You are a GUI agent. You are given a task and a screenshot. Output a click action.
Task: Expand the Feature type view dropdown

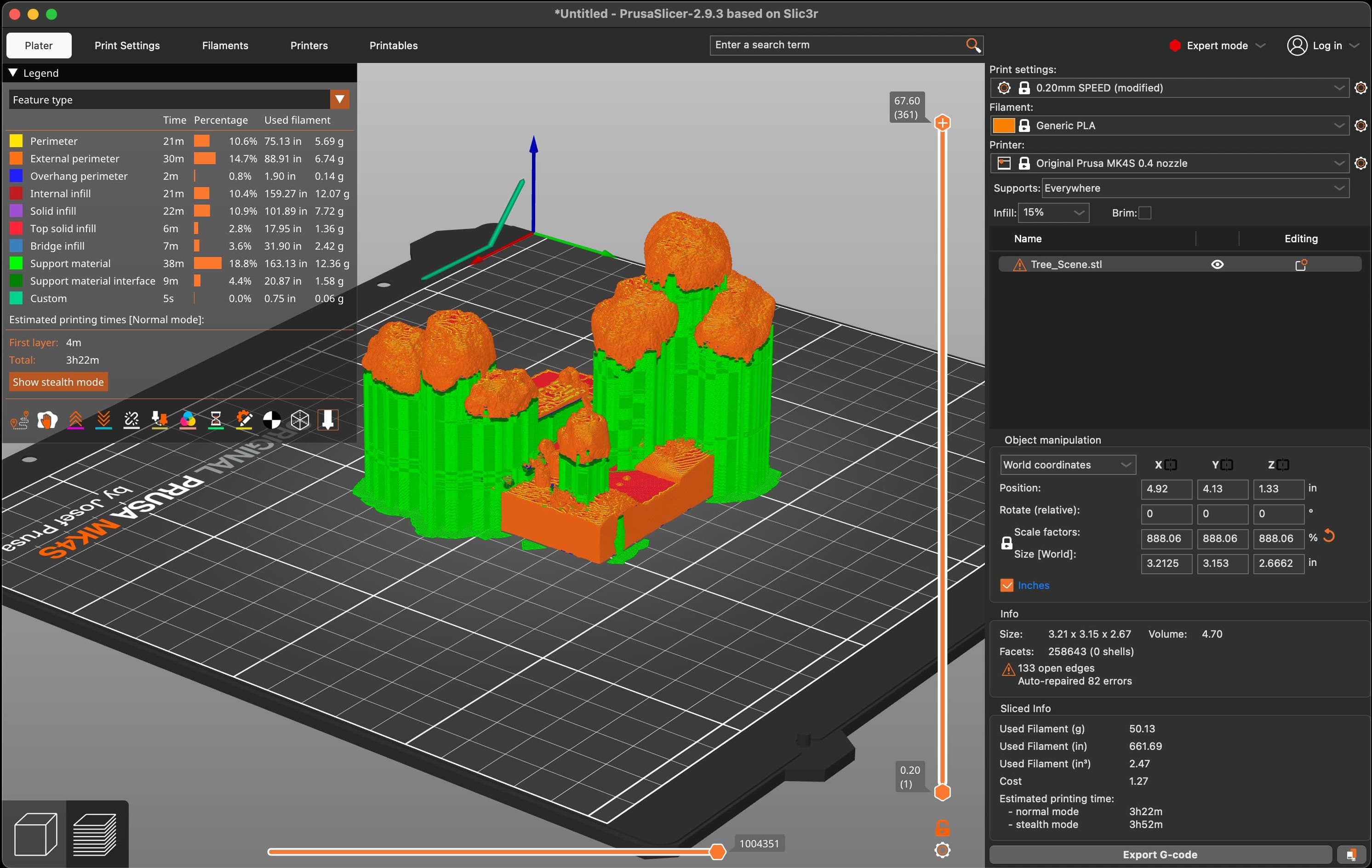(x=340, y=100)
